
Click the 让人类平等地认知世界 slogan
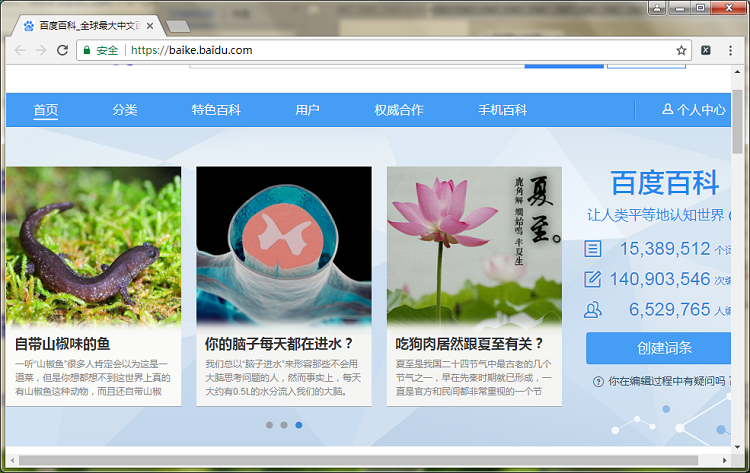[x=656, y=216]
